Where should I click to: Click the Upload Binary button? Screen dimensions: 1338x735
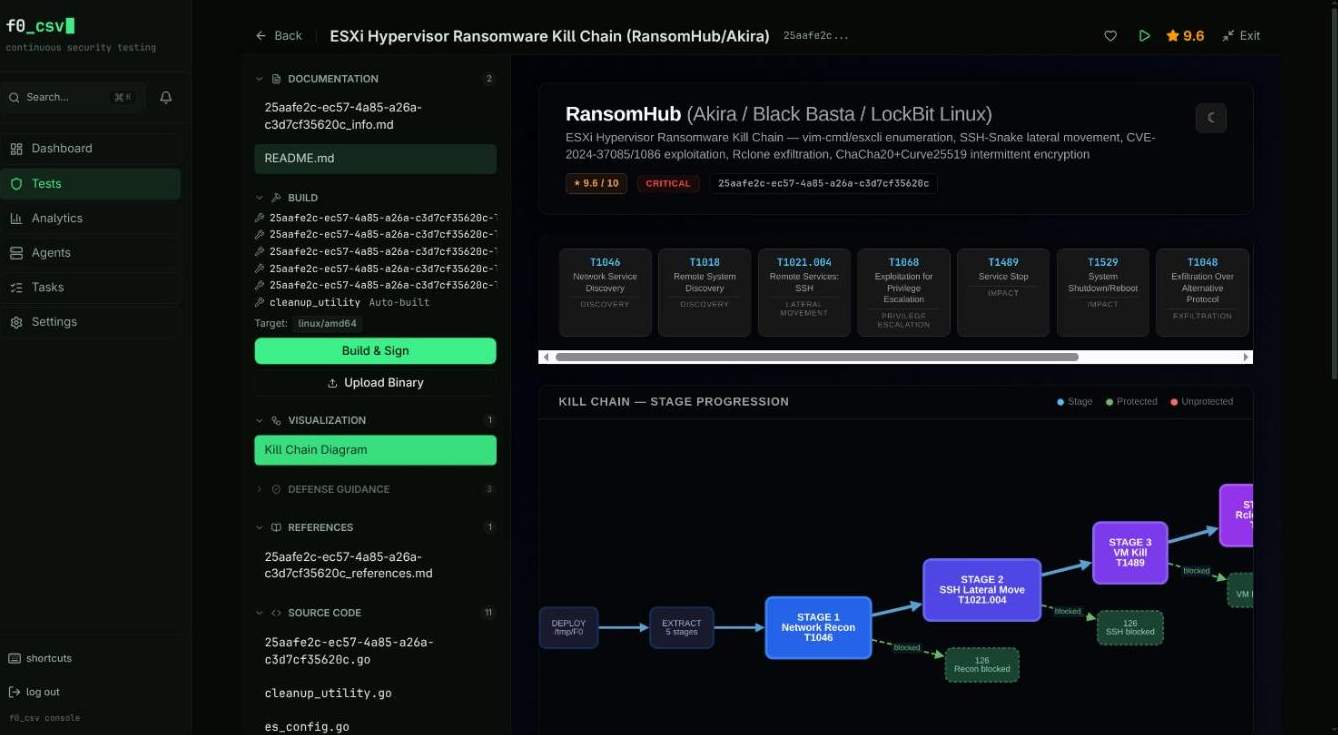[x=375, y=383]
